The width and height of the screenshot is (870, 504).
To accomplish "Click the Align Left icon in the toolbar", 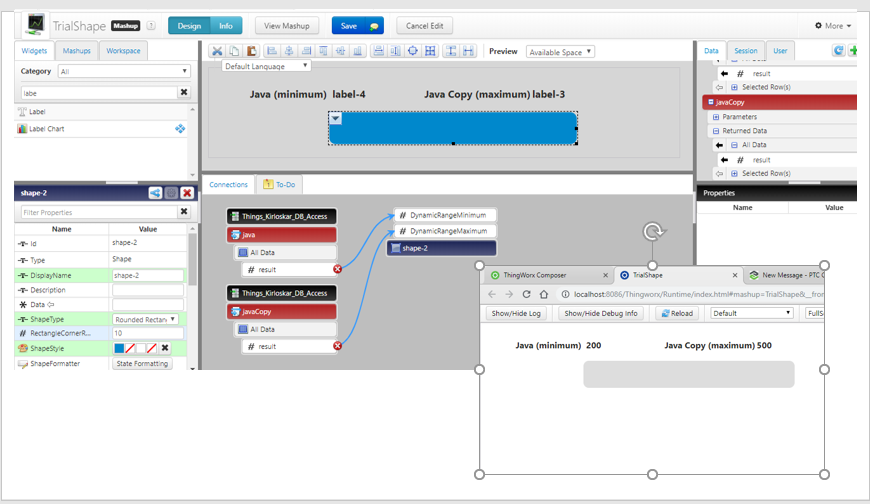I will [272, 51].
